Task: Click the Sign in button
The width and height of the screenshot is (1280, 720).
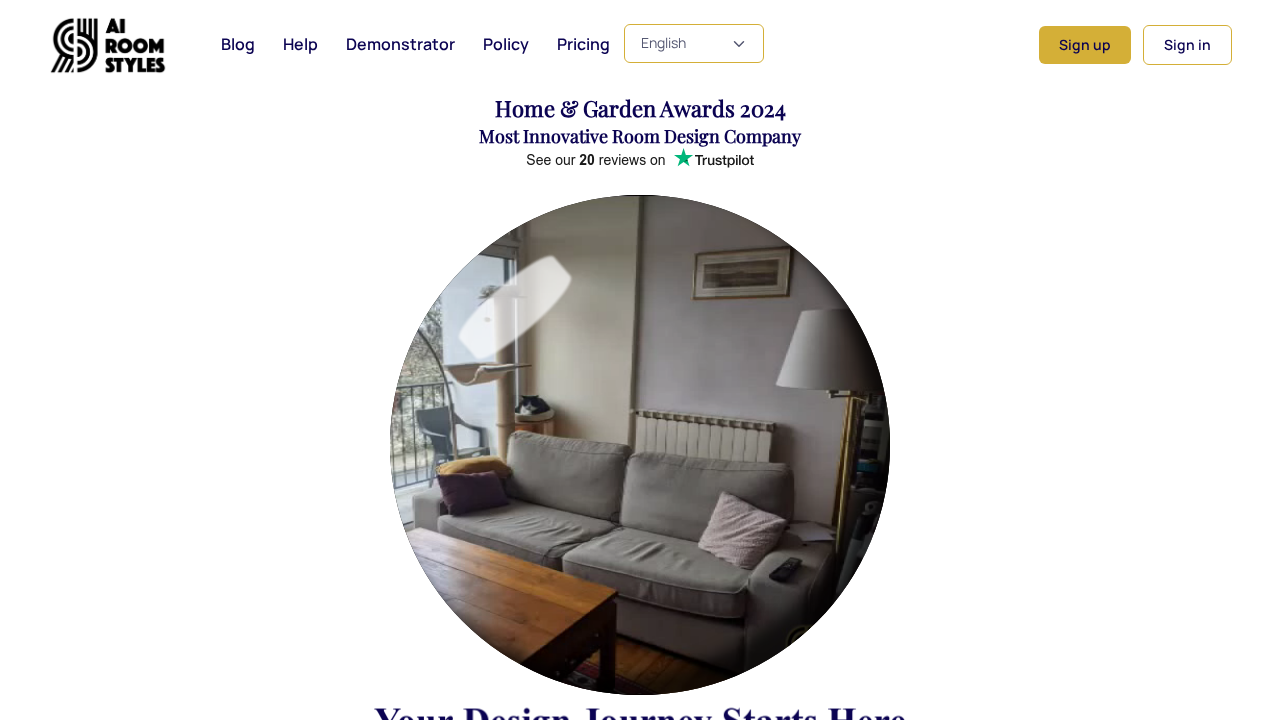Action: click(x=1187, y=45)
